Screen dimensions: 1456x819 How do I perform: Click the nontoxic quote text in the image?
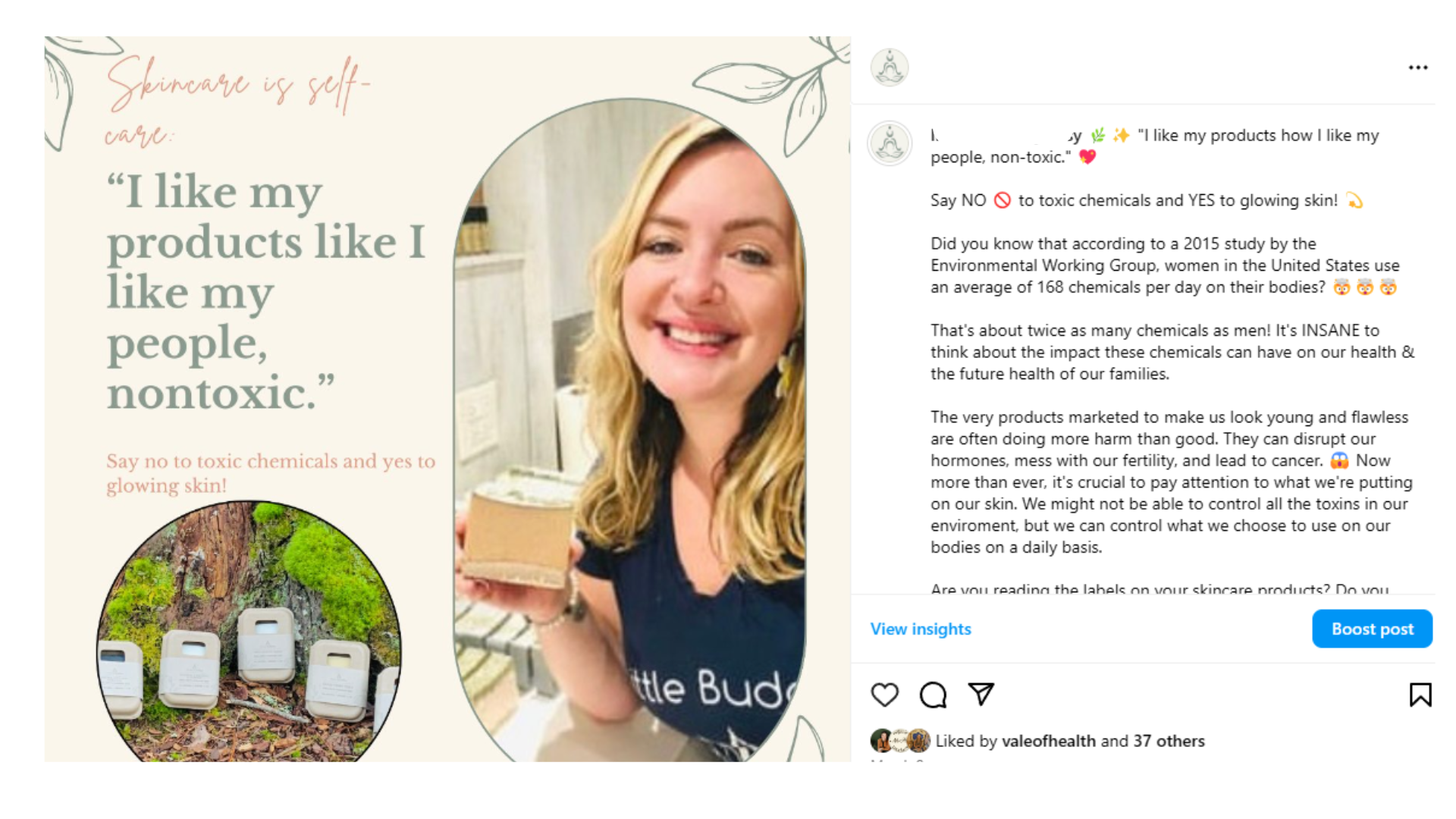coord(265,291)
